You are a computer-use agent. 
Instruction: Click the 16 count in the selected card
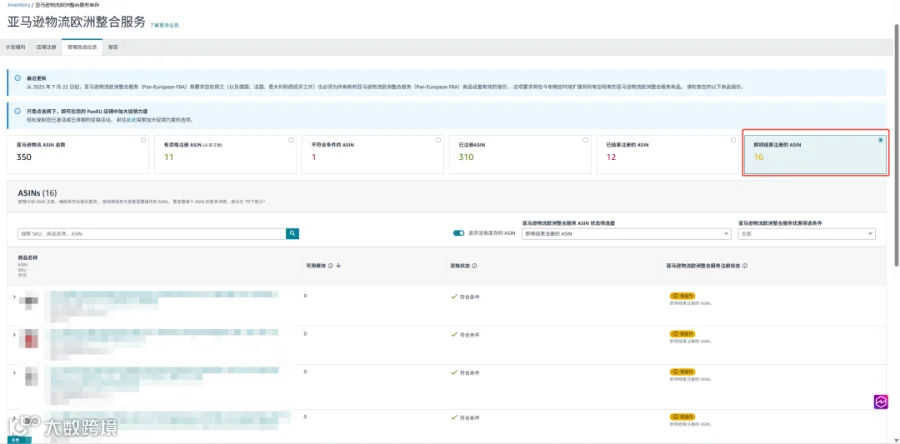(x=759, y=157)
